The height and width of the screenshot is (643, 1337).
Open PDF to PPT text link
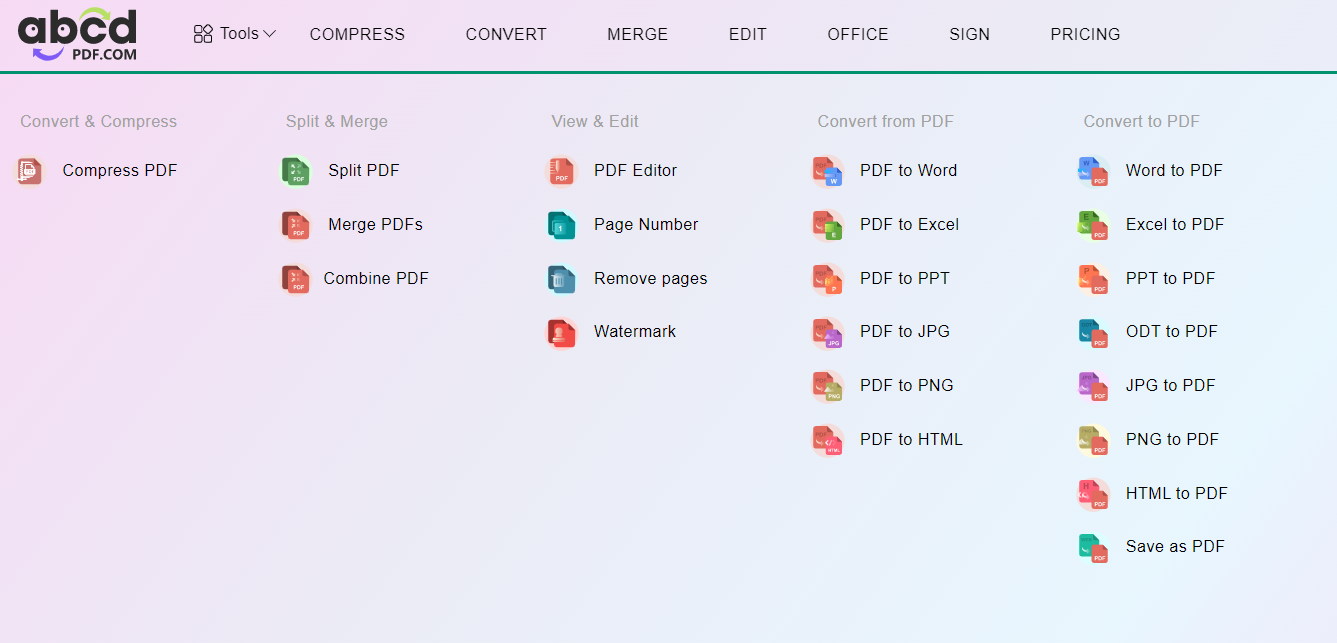pos(904,279)
